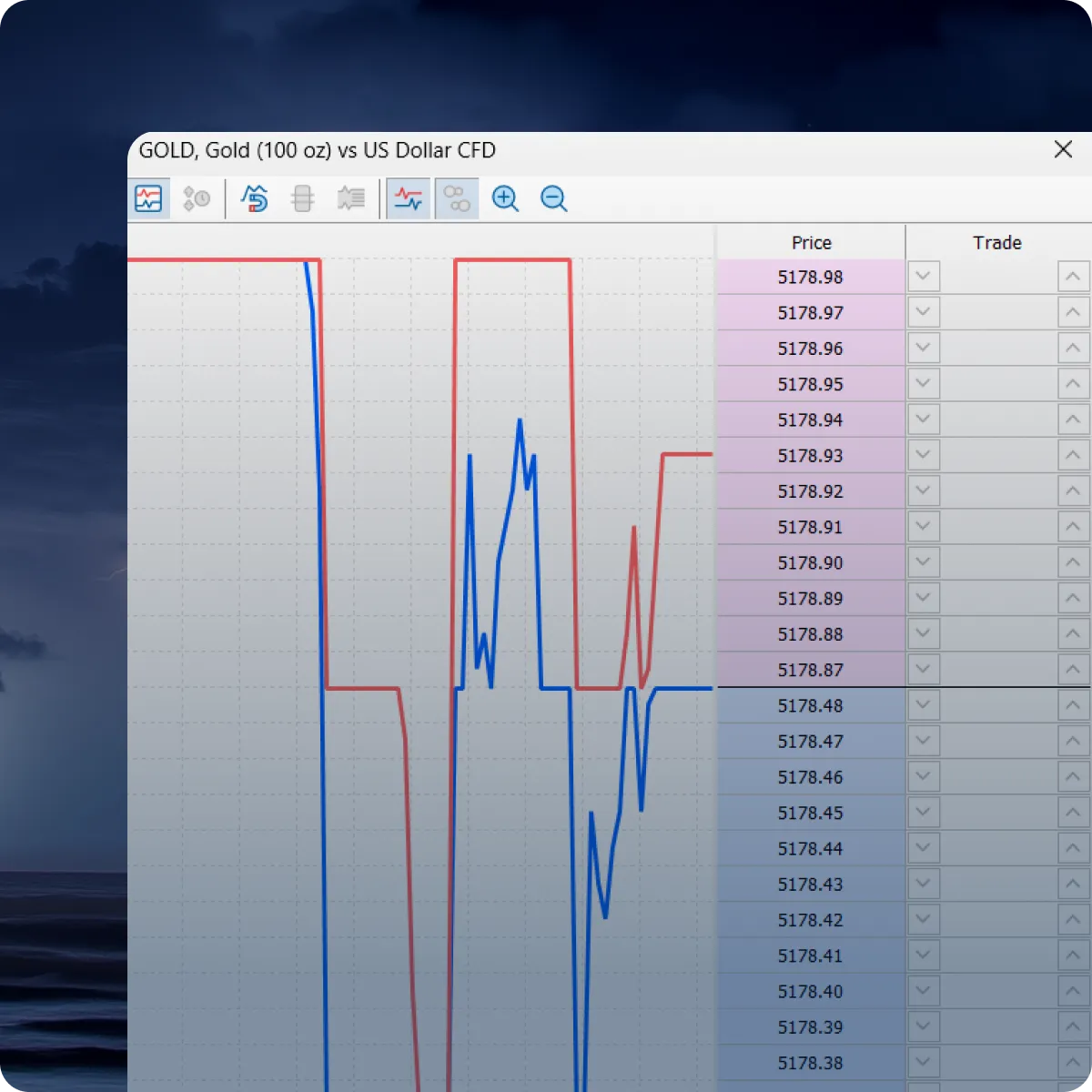The height and width of the screenshot is (1092, 1092).
Task: Click the Trade column header
Action: coord(996,243)
